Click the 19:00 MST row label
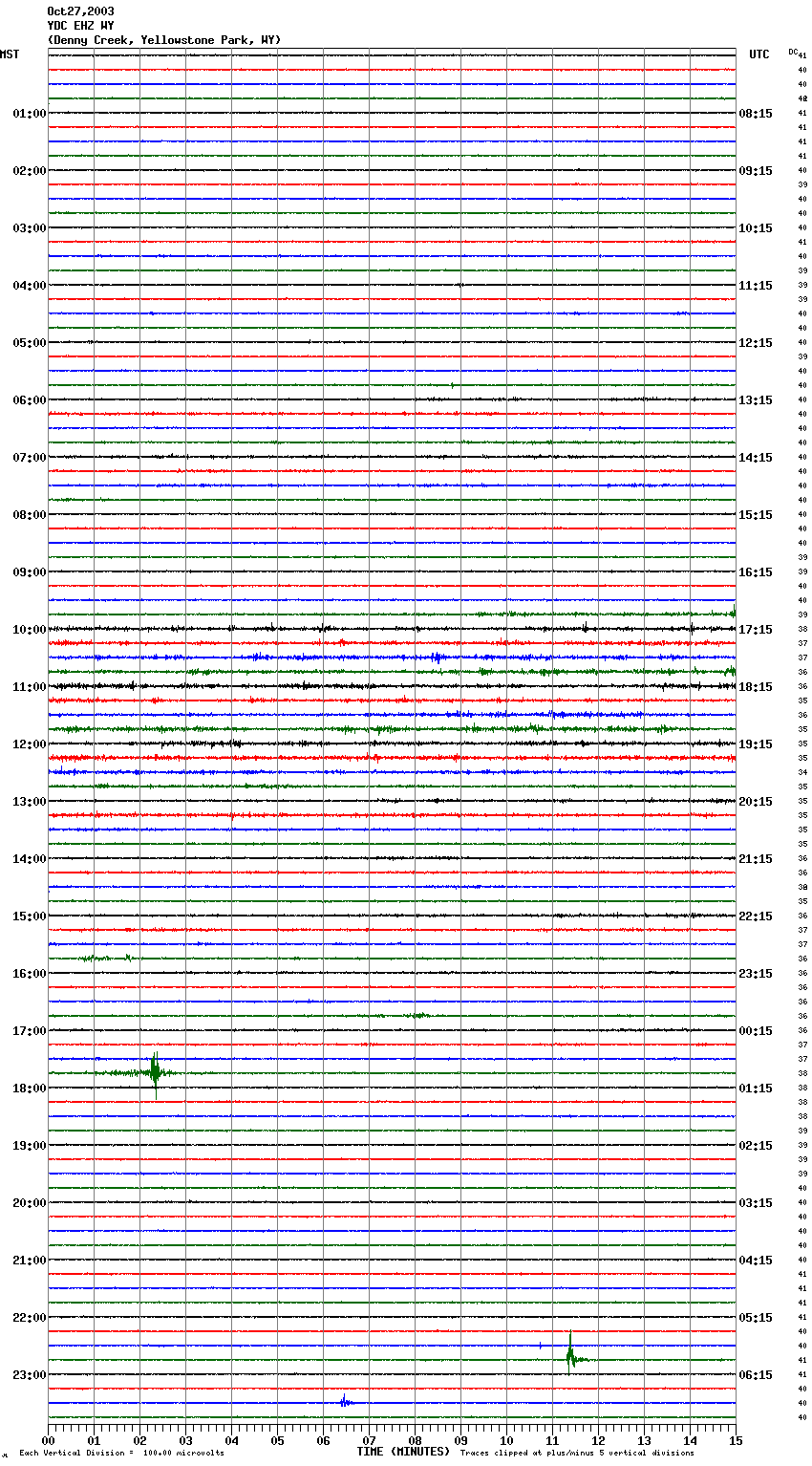The height and width of the screenshot is (1466, 812). coord(30,1146)
